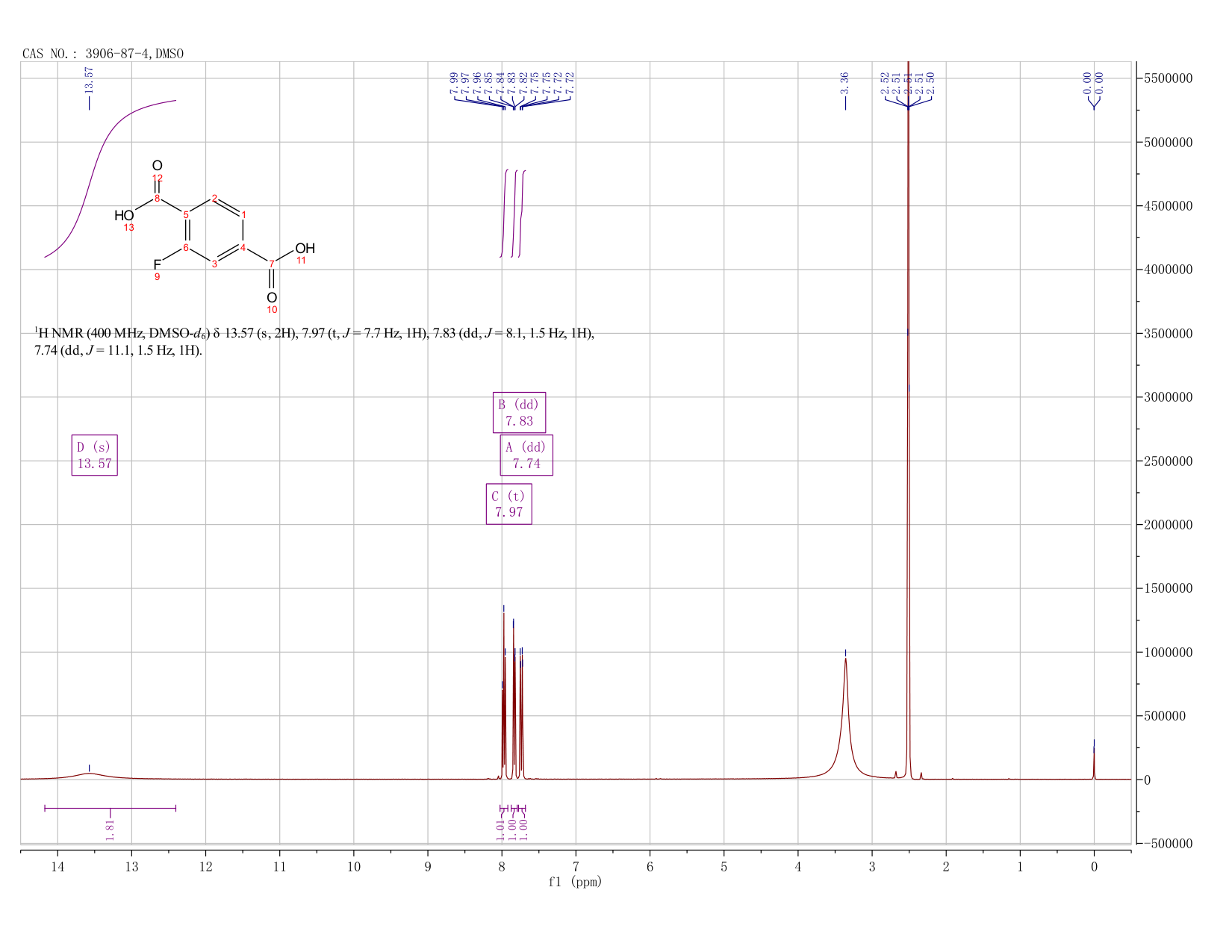This screenshot has width=1232, height=952.
Task: Select the 'C (t) 7.97' multiplet box
Action: point(509,504)
